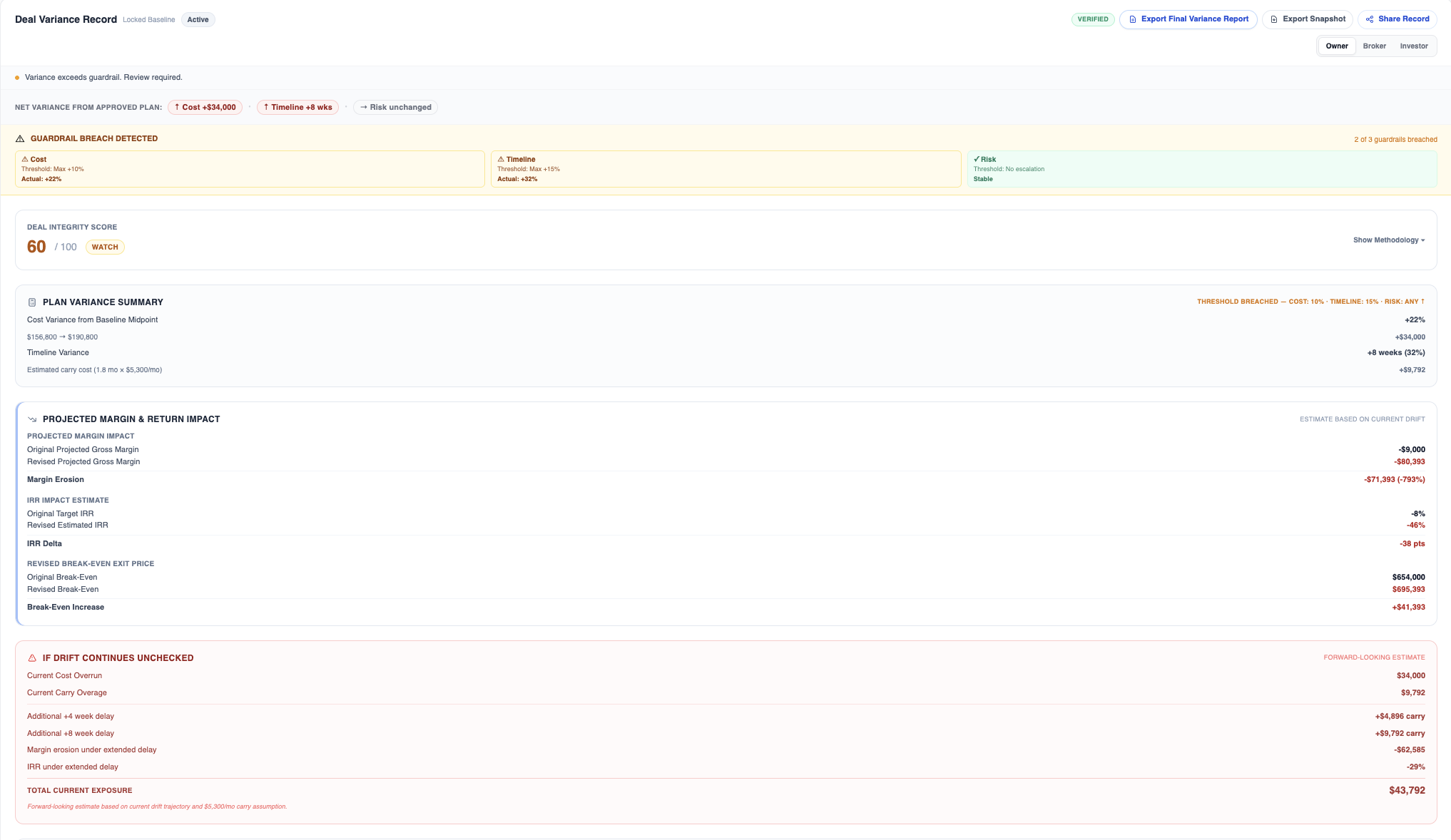The width and height of the screenshot is (1451, 840).
Task: Expand Show Methodology dropdown
Action: coord(1385,240)
